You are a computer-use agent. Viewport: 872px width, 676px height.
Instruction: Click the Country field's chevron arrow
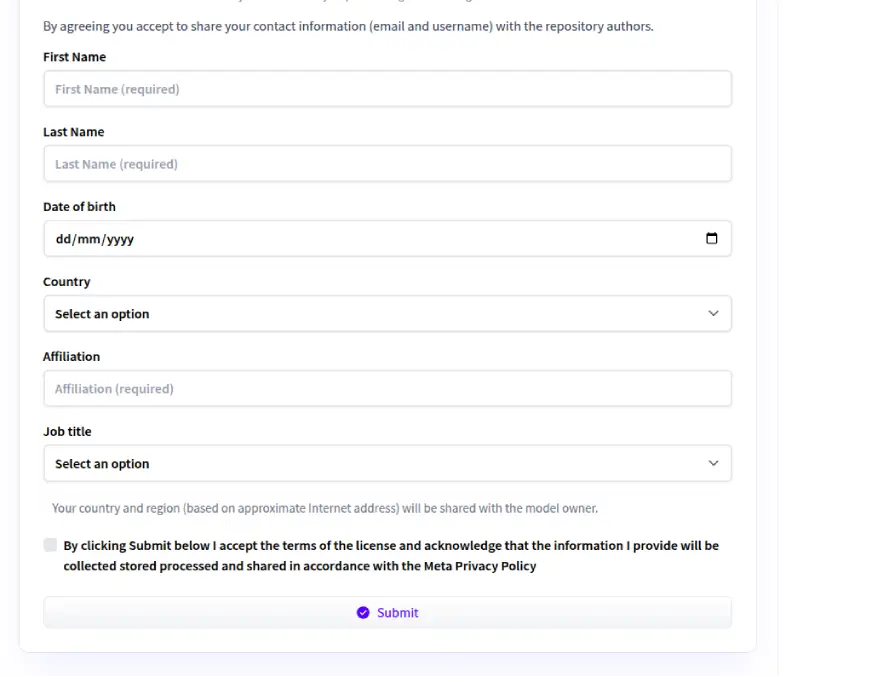pyautogui.click(x=713, y=314)
